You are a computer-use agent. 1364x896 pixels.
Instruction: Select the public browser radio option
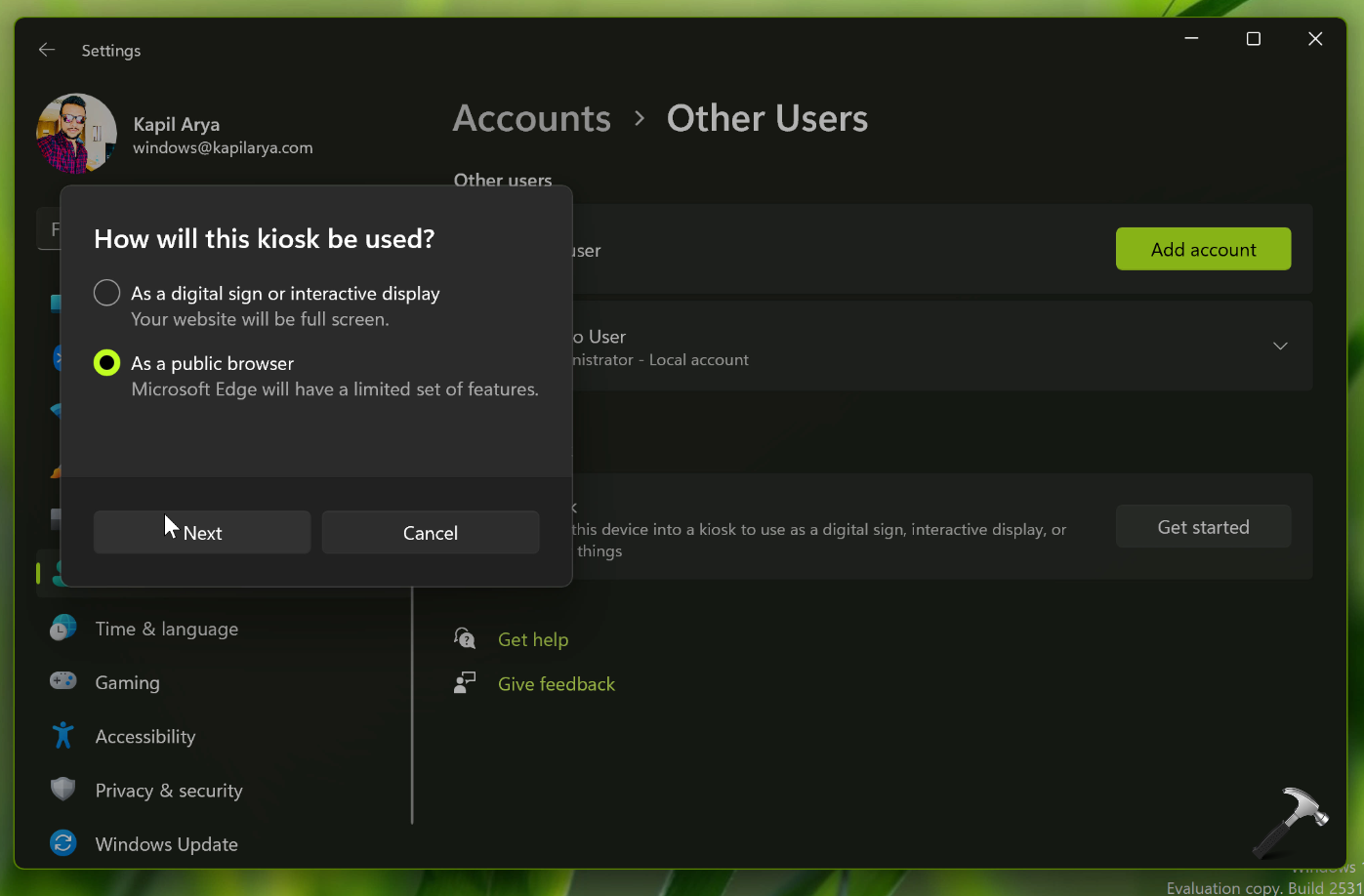(107, 363)
